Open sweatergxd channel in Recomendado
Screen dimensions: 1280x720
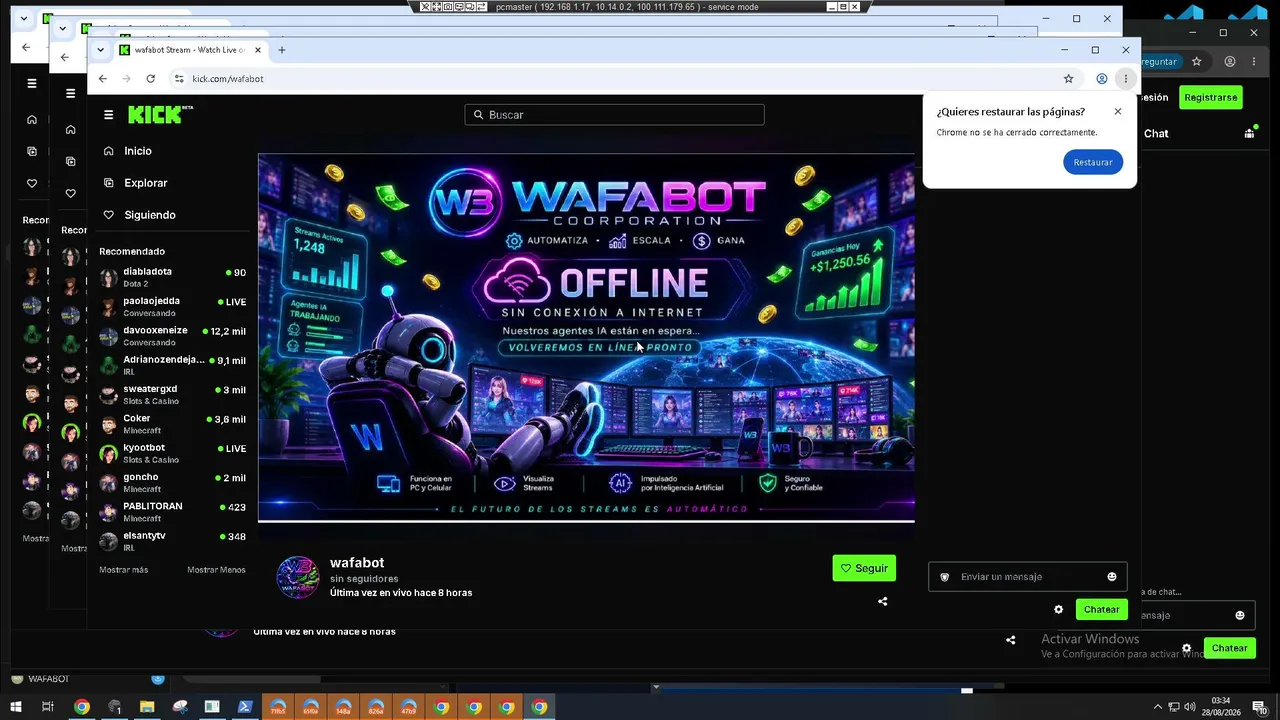172,394
